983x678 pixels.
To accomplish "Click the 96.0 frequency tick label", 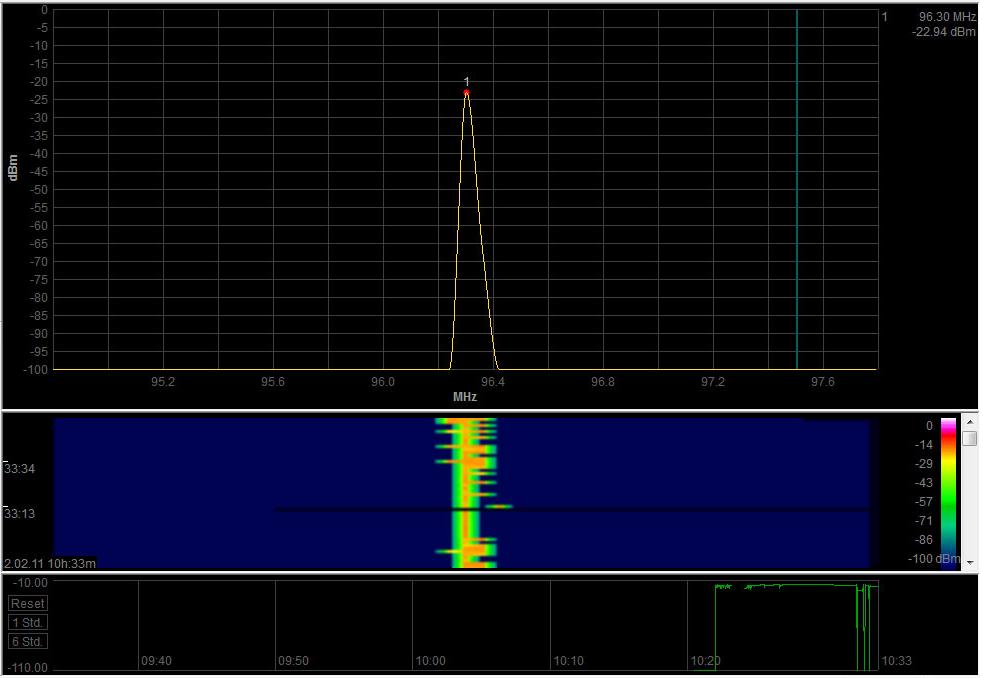I will [x=382, y=382].
